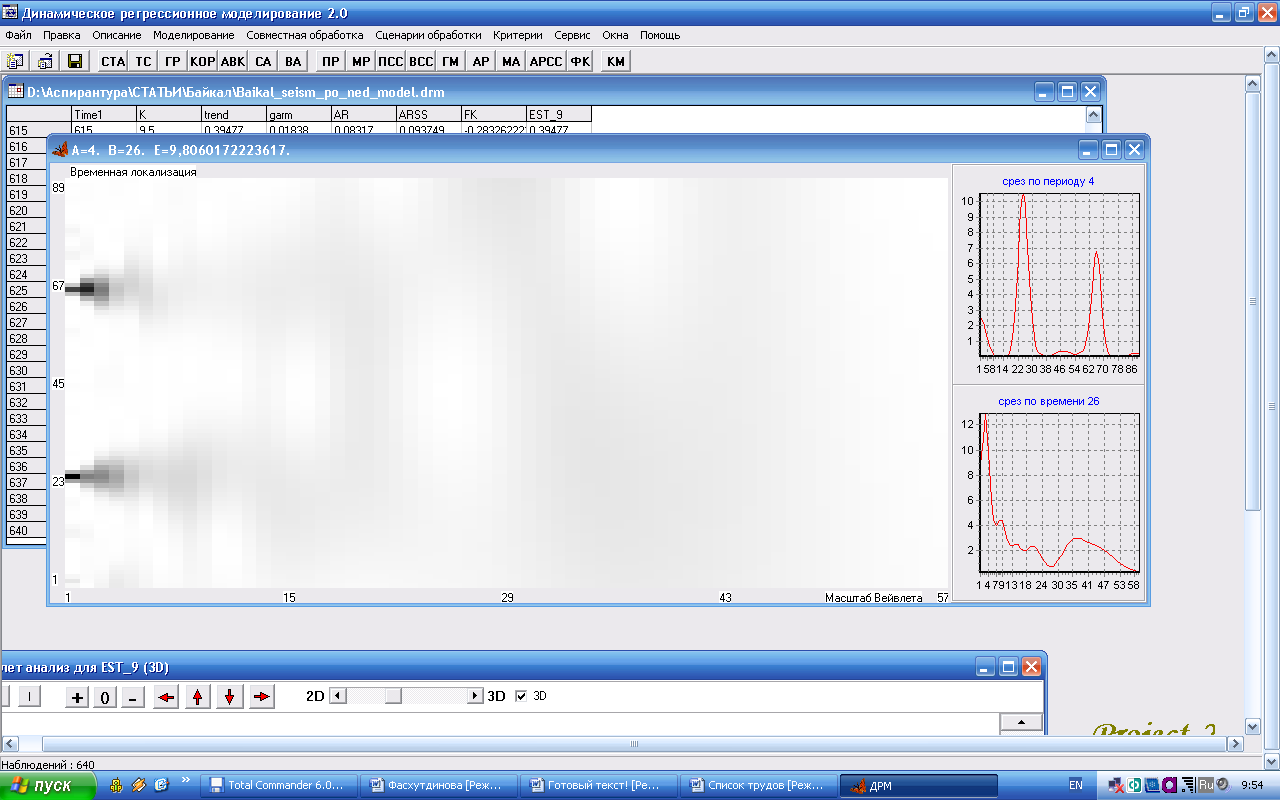Reset view with the 0 button
The height and width of the screenshot is (800, 1280).
105,697
